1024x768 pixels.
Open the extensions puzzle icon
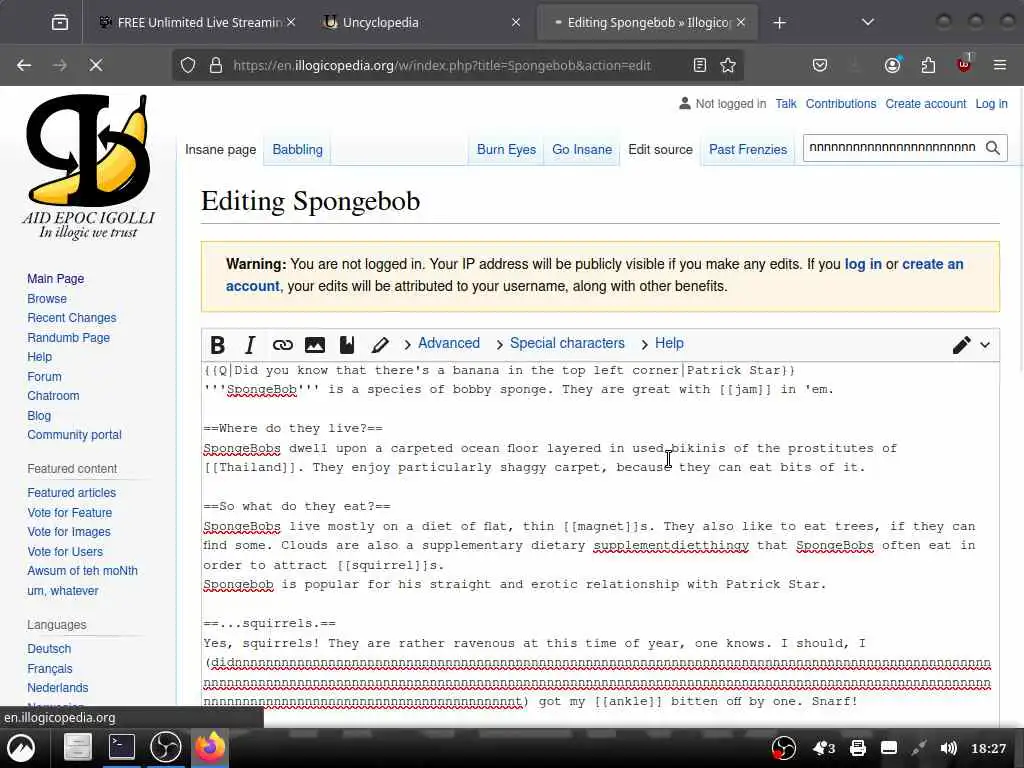pos(928,65)
